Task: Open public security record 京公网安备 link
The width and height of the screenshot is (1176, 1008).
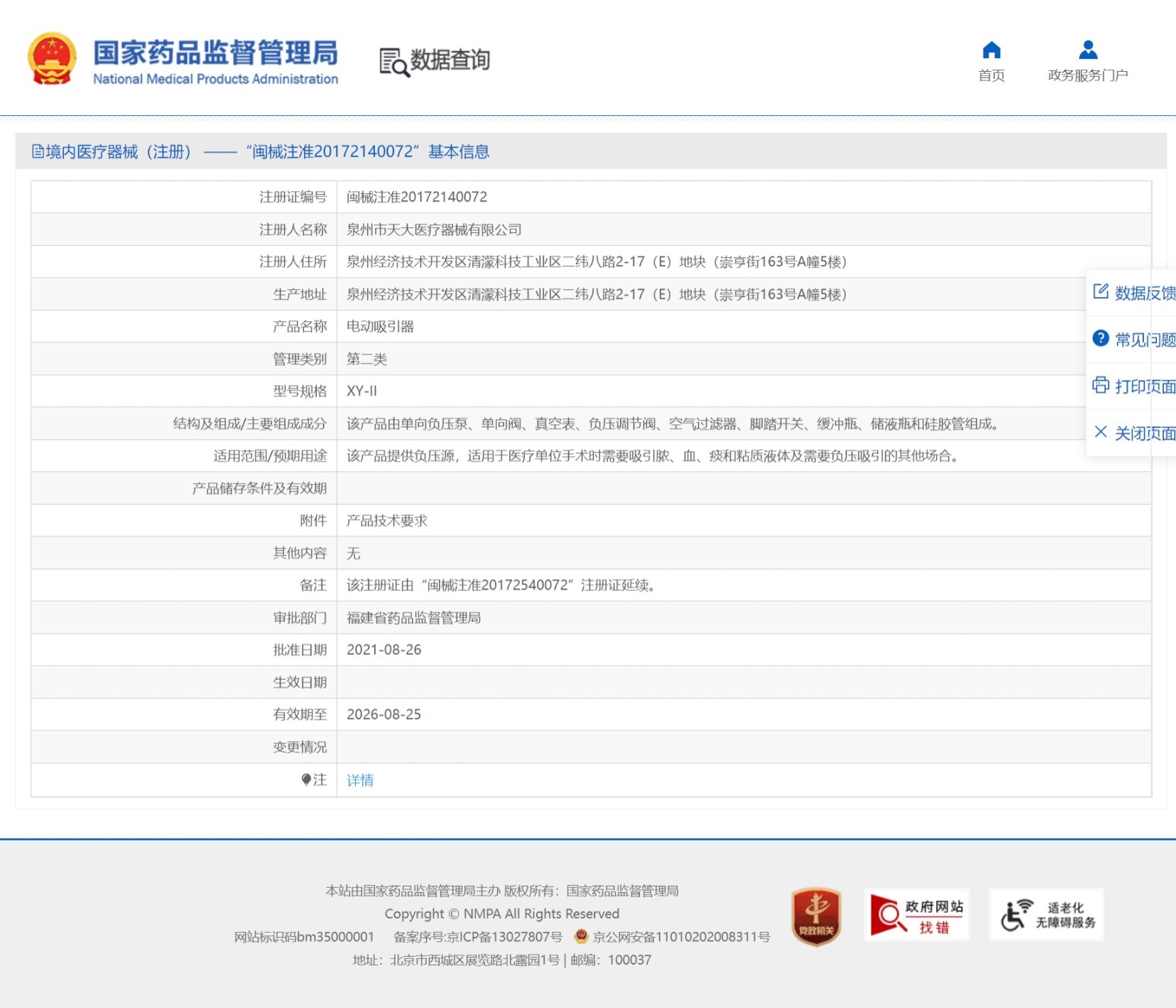Action: 680,937
